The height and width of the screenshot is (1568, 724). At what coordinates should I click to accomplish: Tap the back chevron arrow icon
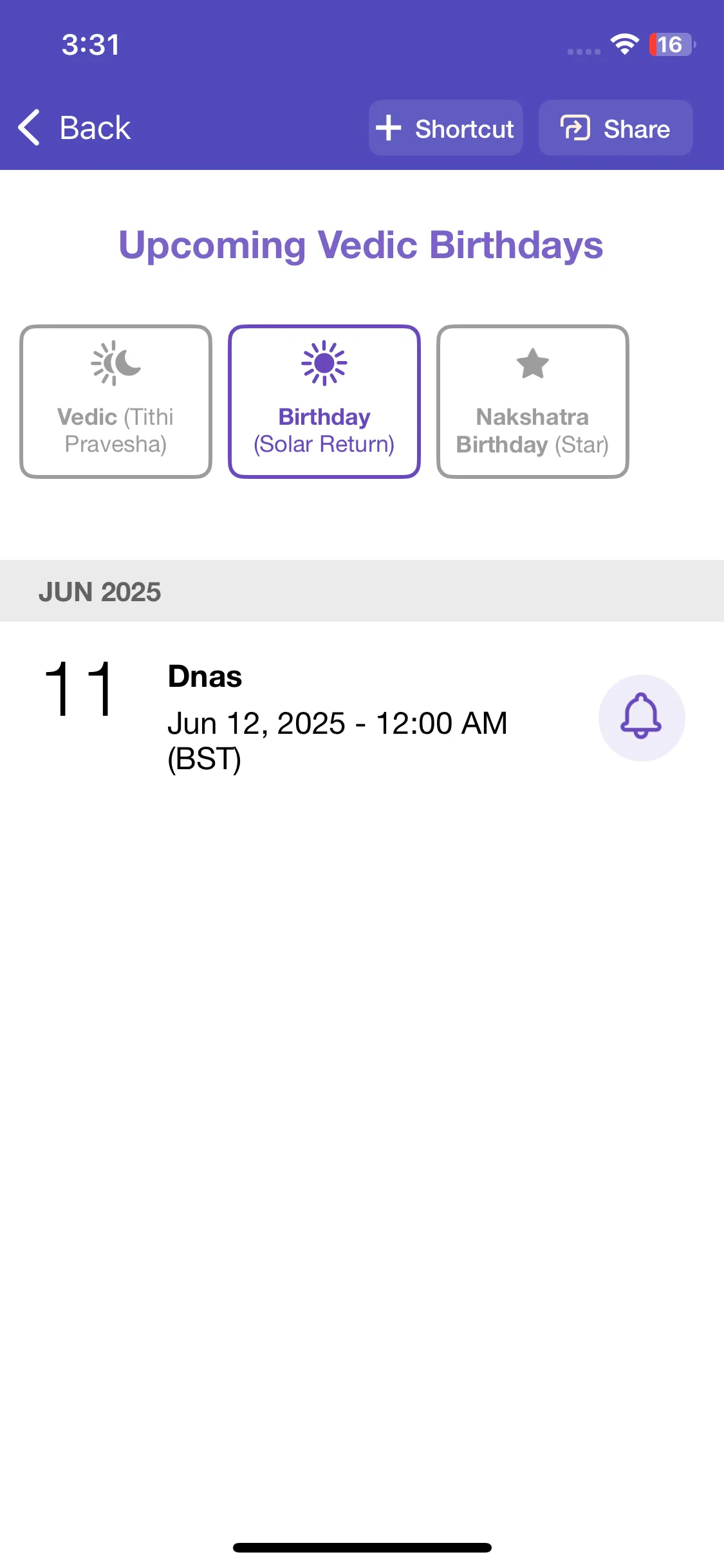(x=30, y=127)
